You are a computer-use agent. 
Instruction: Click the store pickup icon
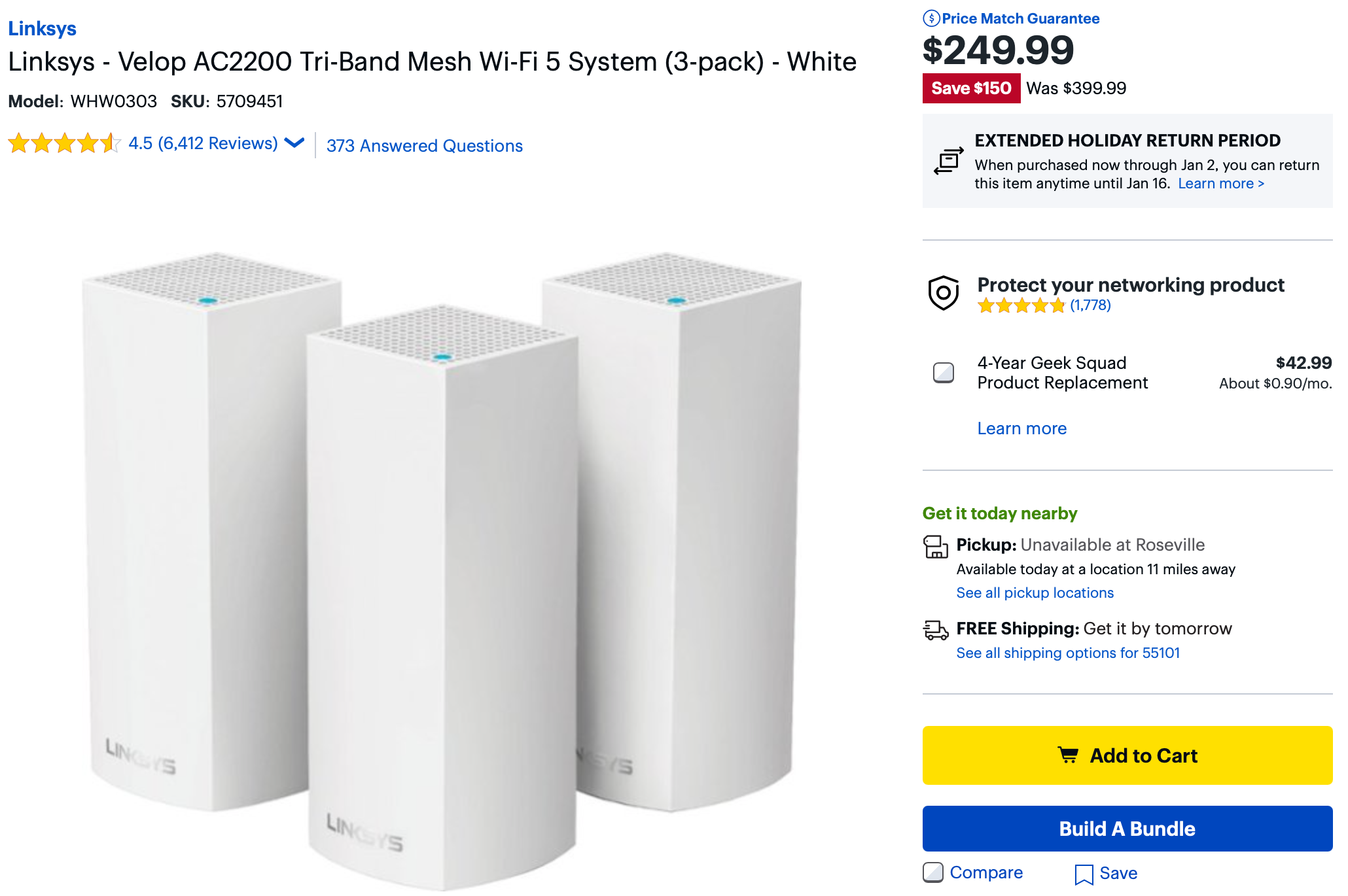936,548
